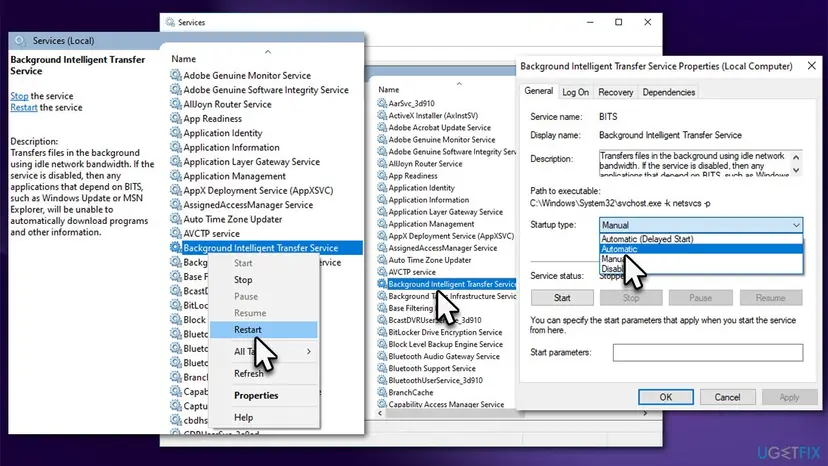
Task: Open the Startup type combo box
Action: click(701, 225)
